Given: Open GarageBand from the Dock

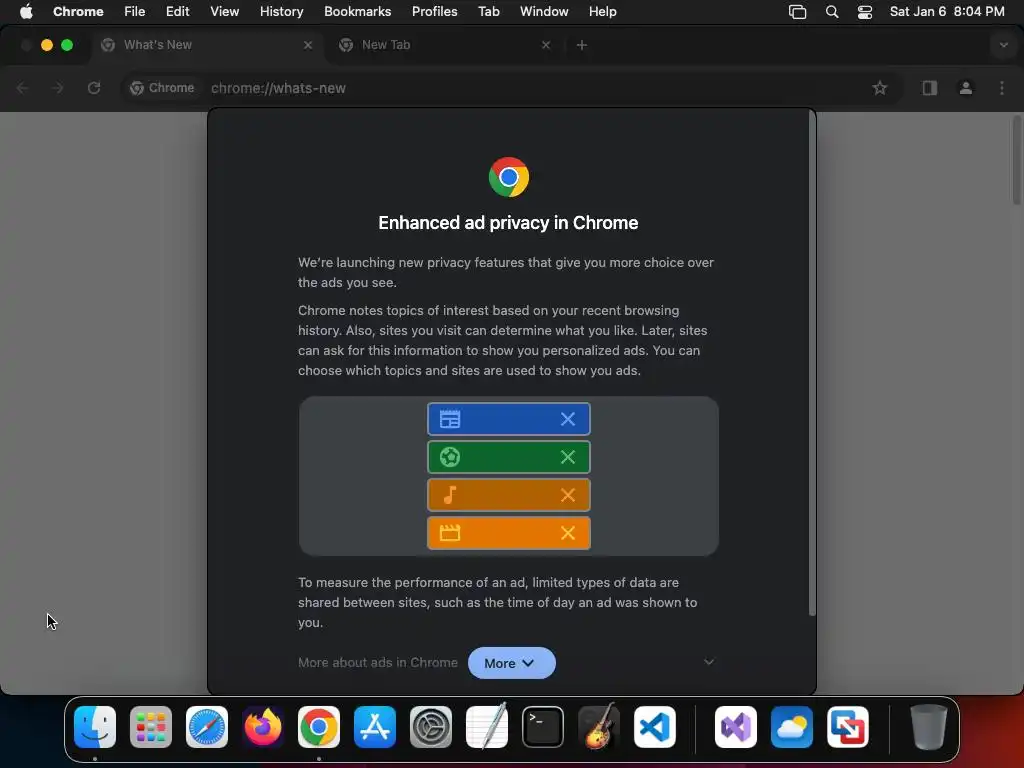Looking at the screenshot, I should [x=599, y=727].
